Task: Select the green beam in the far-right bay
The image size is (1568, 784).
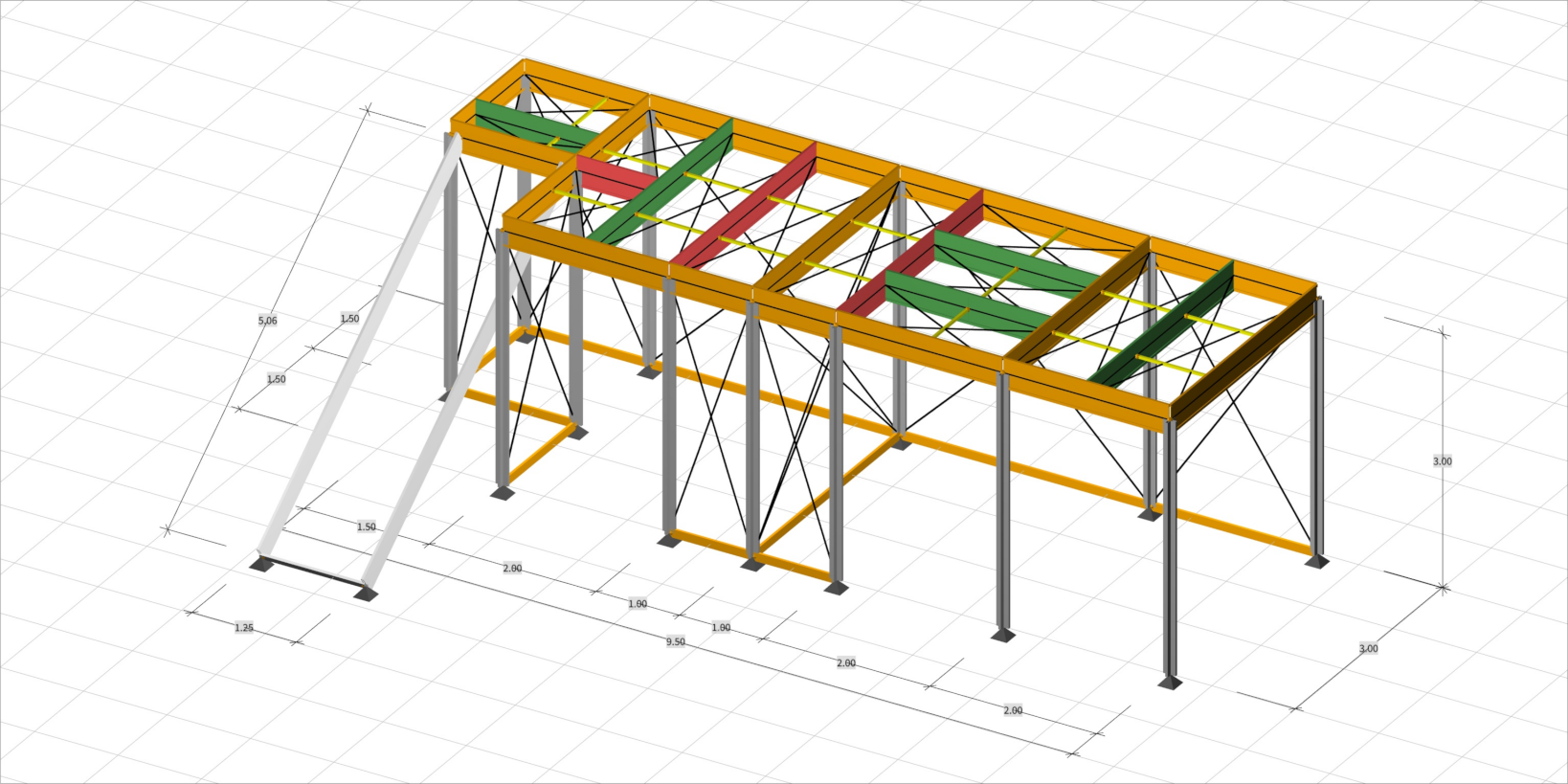Action: pos(1163,324)
